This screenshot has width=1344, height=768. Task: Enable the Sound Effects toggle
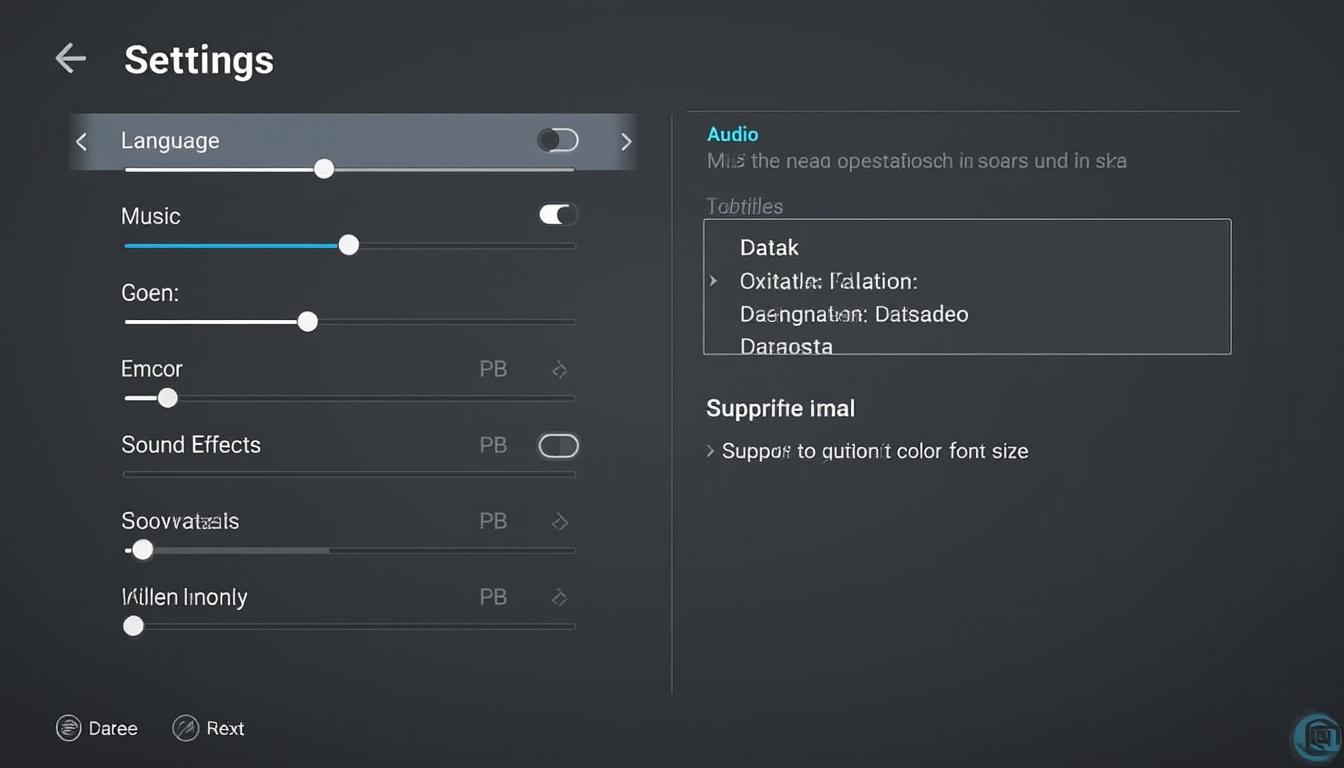click(x=558, y=446)
